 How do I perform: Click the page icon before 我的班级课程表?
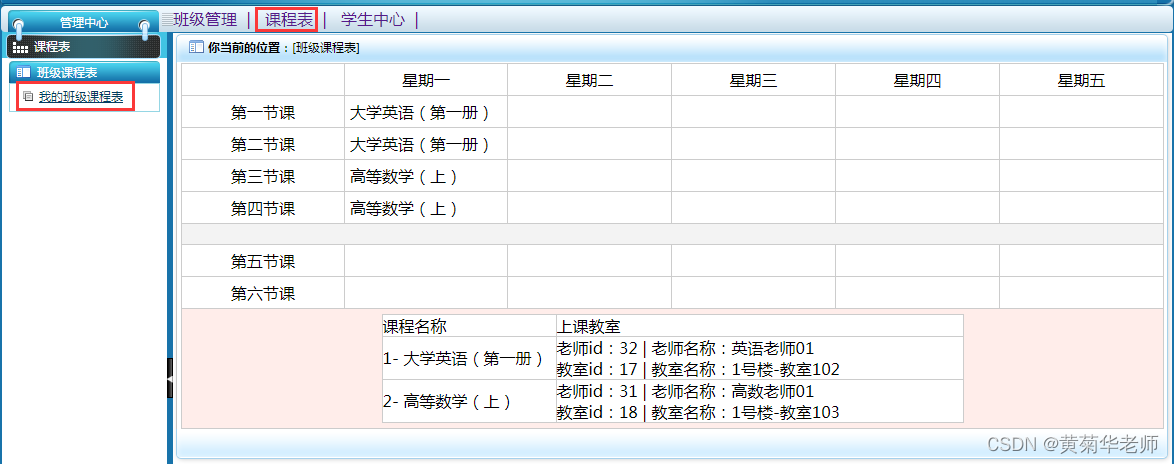(x=28, y=96)
